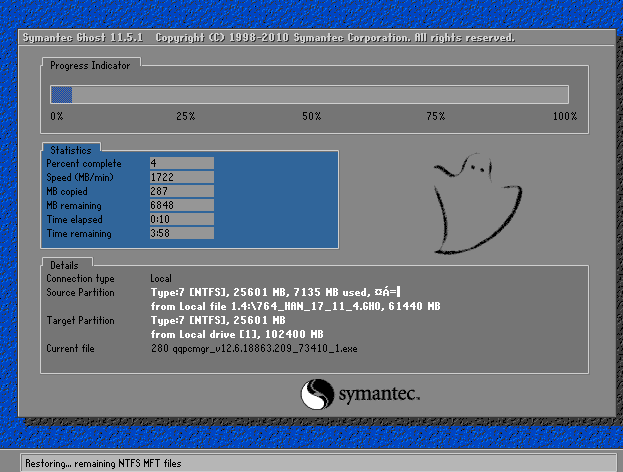Click the Speed (MB/min) value field
Viewport: 623px width, 472px height.
(x=182, y=177)
